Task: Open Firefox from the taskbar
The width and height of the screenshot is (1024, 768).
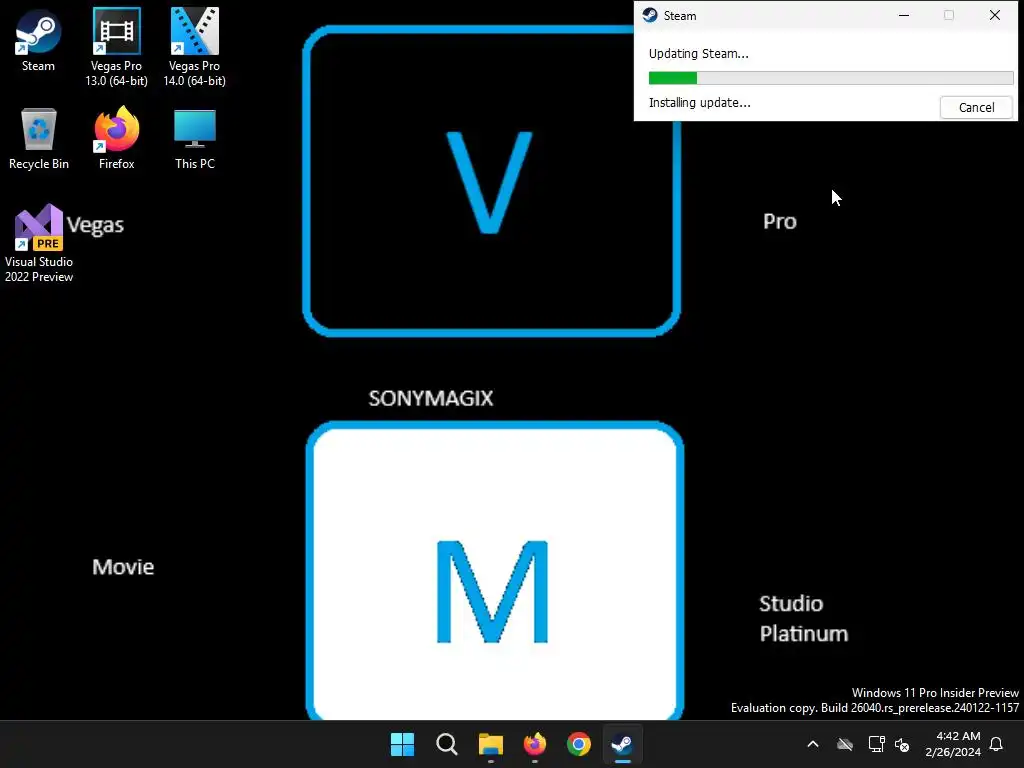Action: click(x=535, y=744)
